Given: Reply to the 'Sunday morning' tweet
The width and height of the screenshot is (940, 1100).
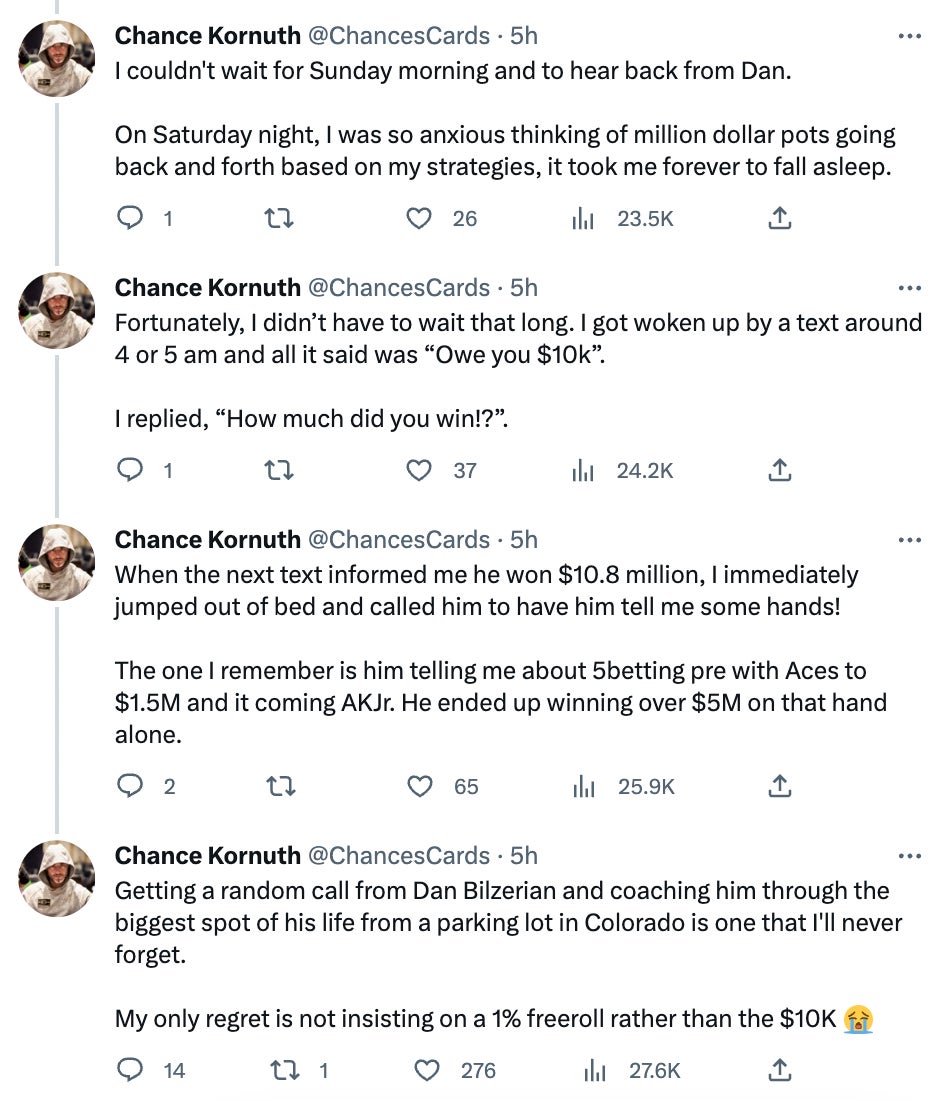Looking at the screenshot, I should pos(131,218).
